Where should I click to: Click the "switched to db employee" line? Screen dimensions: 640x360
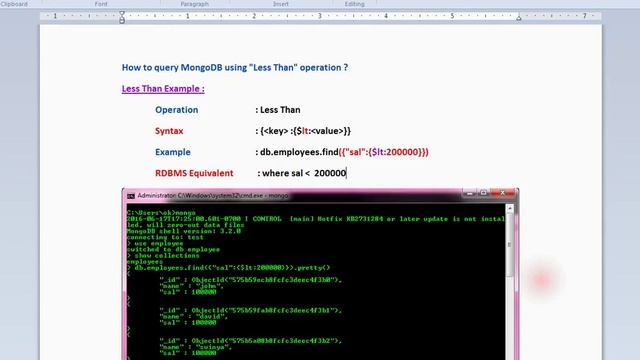[173, 249]
